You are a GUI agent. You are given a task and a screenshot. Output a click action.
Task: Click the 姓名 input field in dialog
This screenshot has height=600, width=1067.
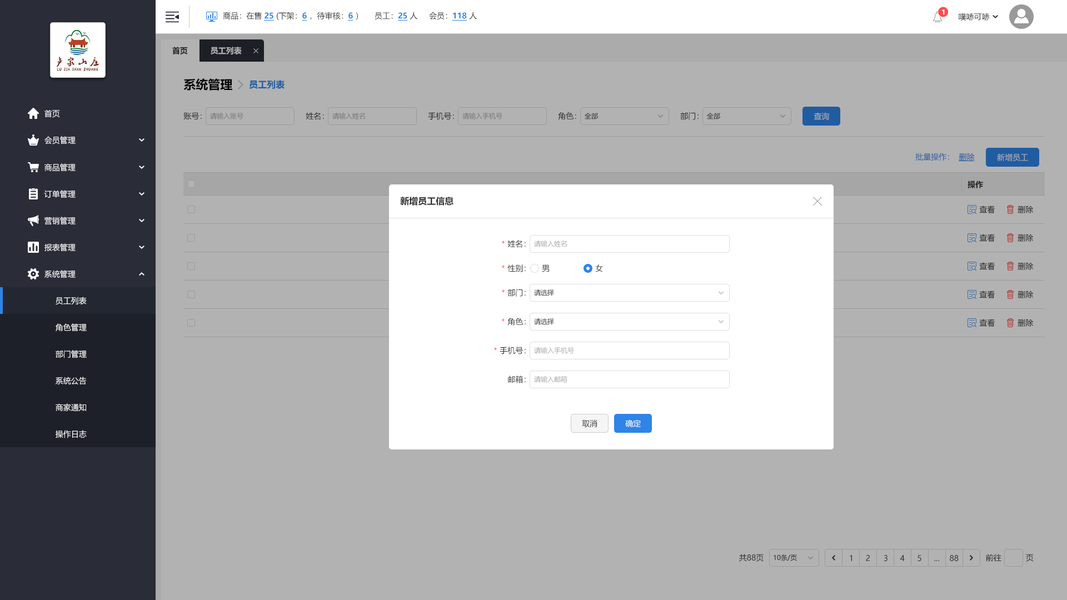(629, 244)
